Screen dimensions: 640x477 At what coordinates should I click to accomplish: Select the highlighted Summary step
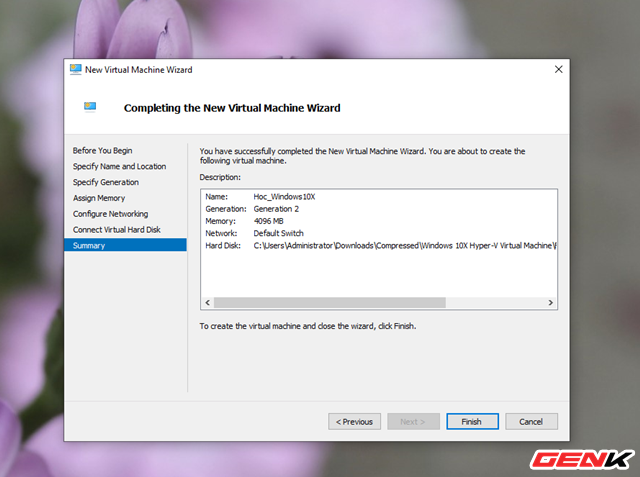(x=125, y=245)
